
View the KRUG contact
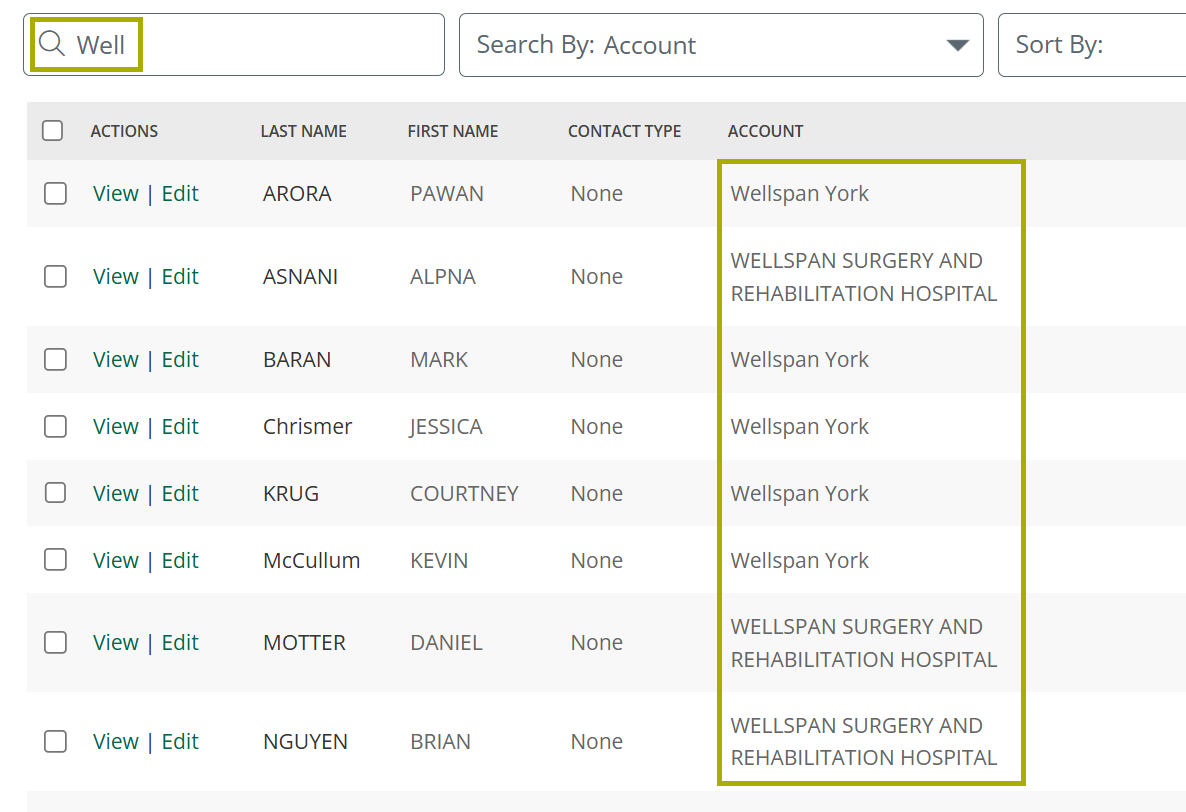point(116,493)
